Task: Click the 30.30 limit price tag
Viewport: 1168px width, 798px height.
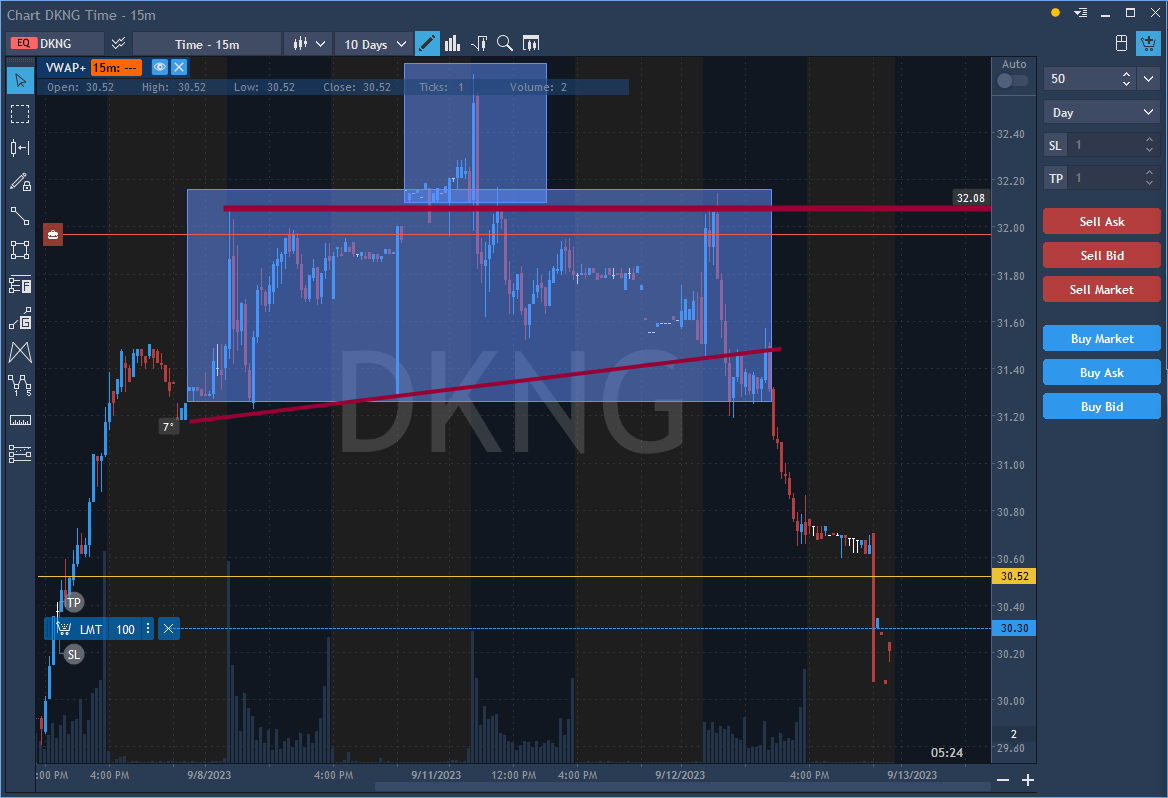Action: pyautogui.click(x=1014, y=628)
